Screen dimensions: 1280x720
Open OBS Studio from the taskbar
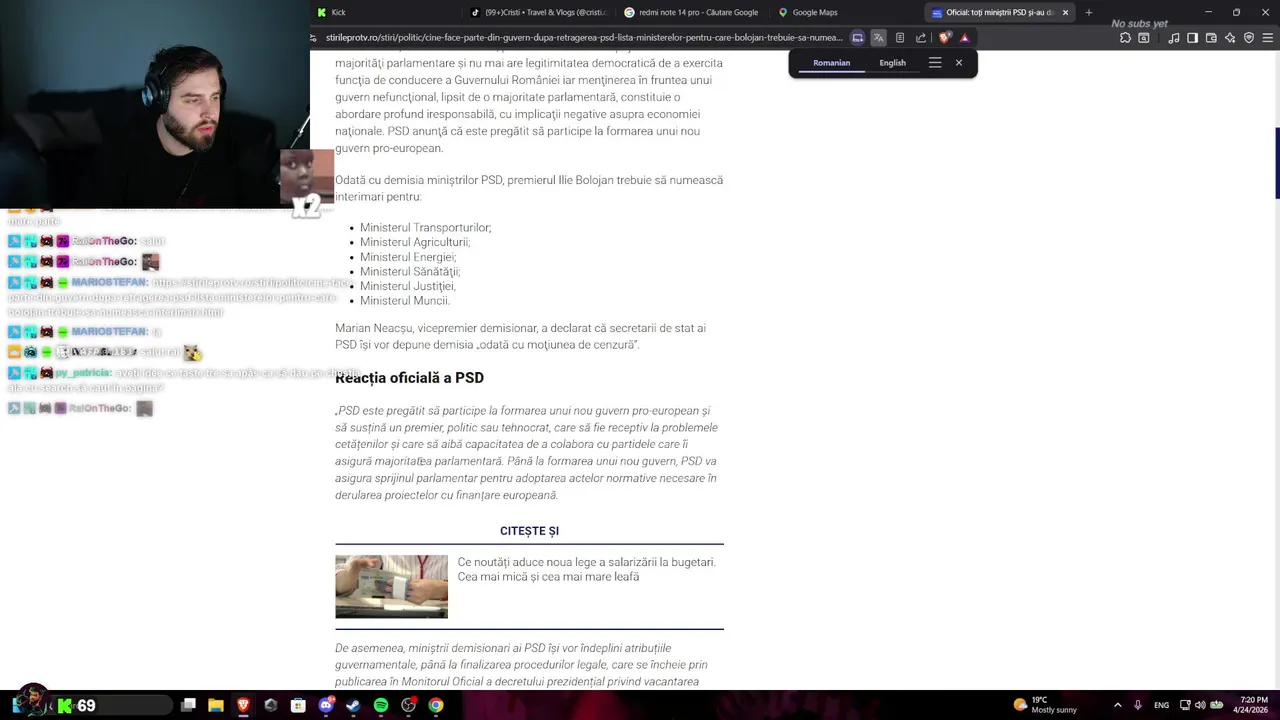(408, 705)
